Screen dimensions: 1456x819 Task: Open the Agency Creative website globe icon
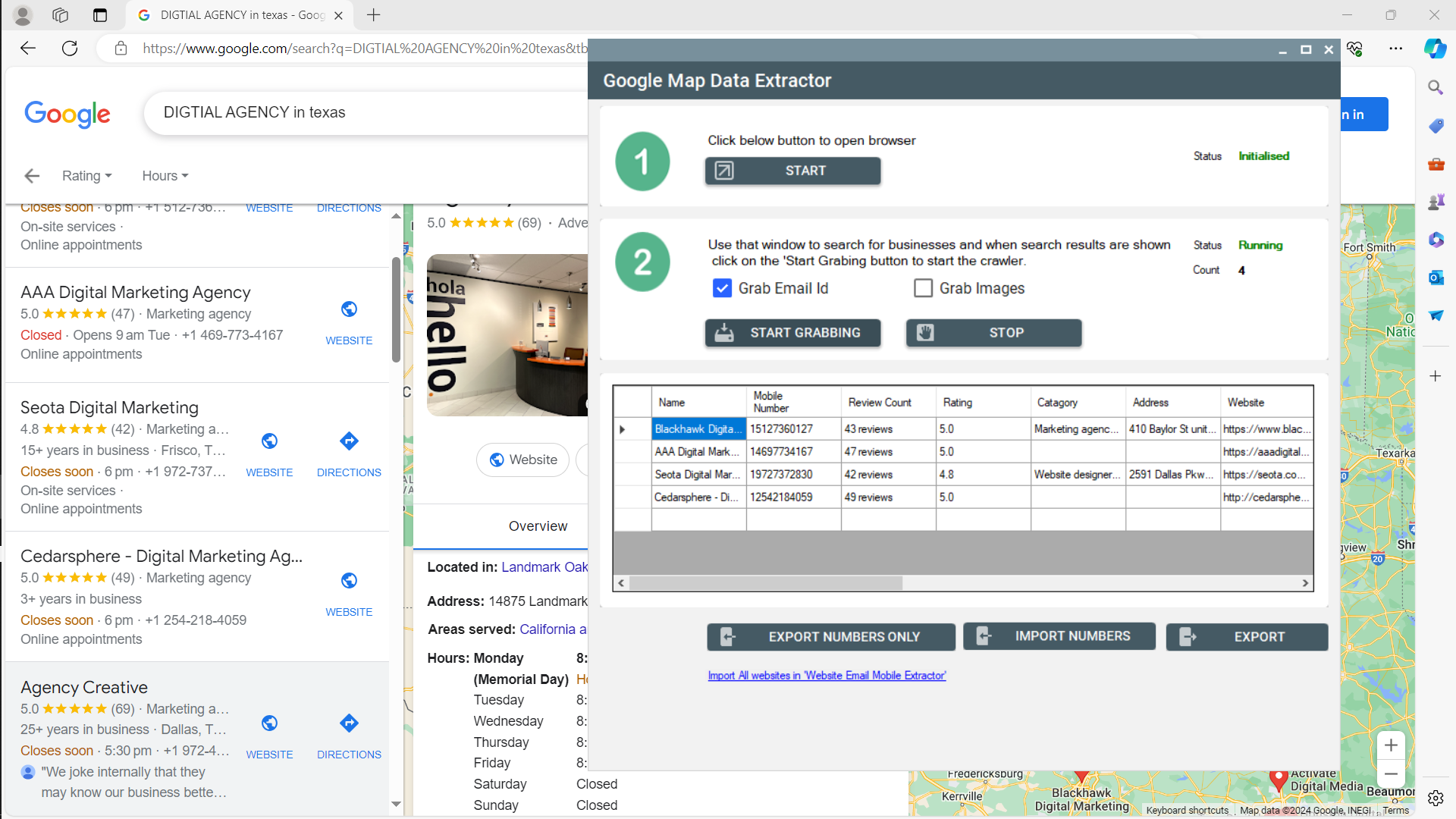point(269,723)
